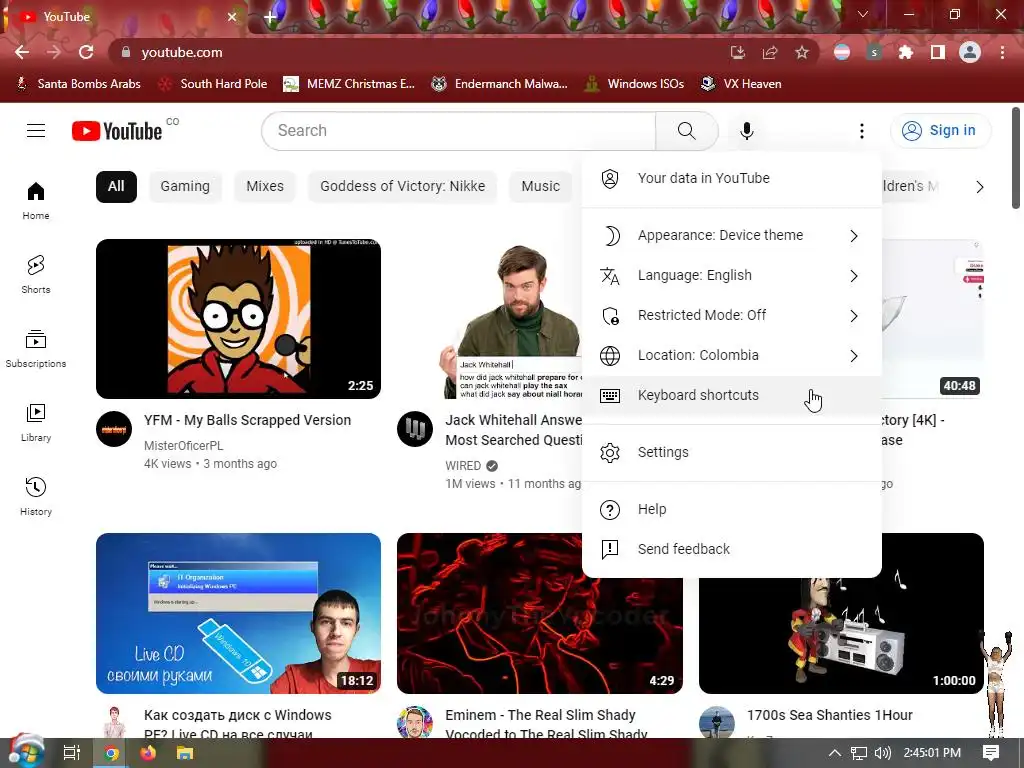Toggle the YouTube three-dot settings menu
This screenshot has height=768, width=1024.
tap(861, 131)
